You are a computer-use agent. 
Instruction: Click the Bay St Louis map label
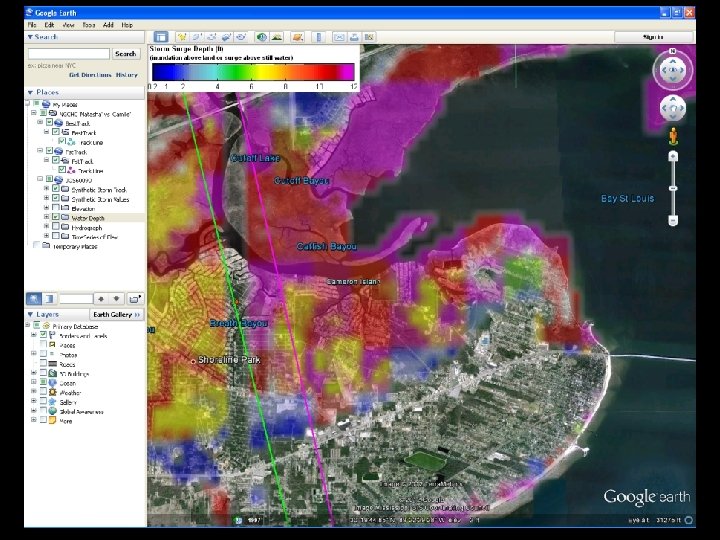click(628, 198)
